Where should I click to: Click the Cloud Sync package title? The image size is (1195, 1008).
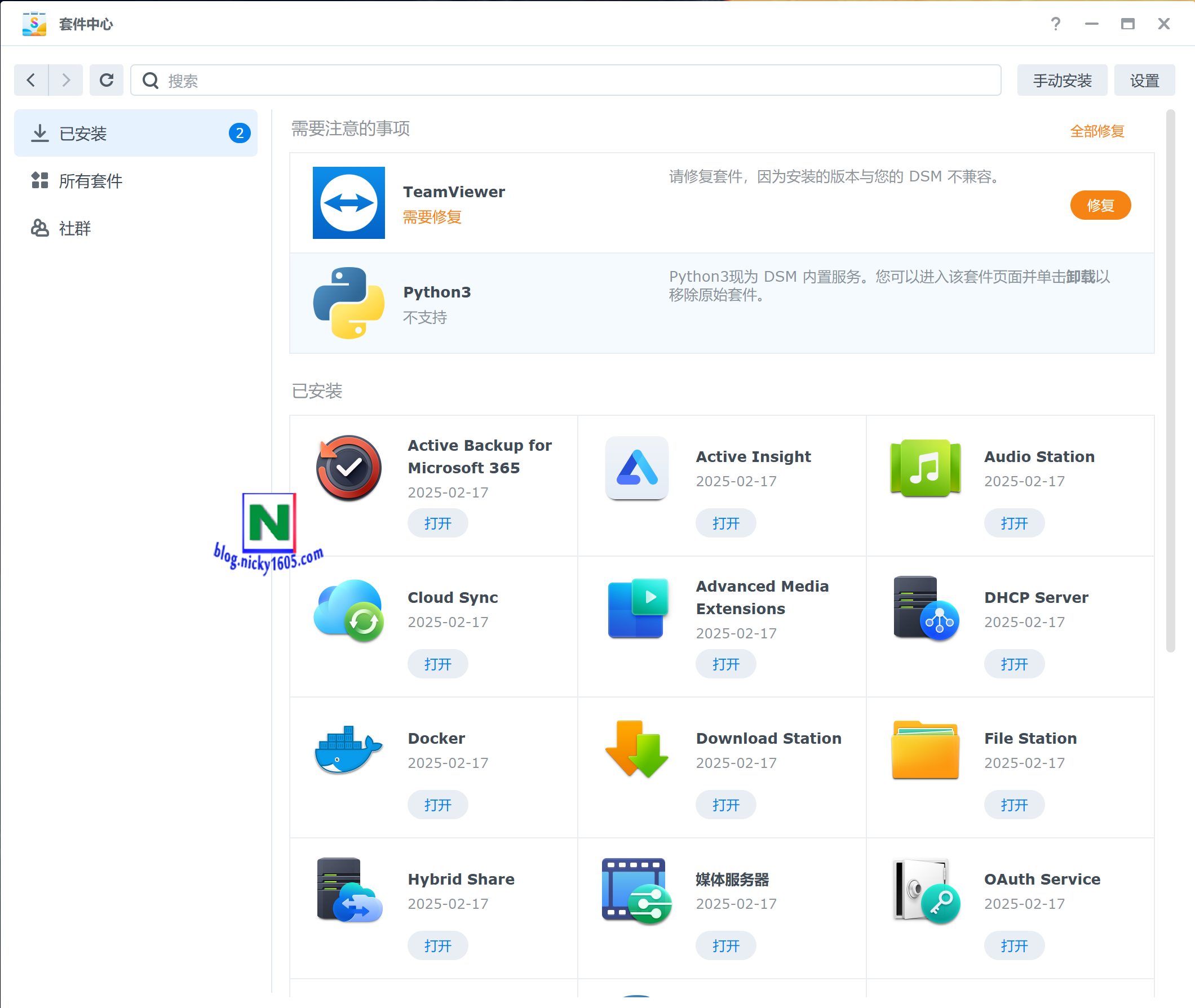[452, 597]
